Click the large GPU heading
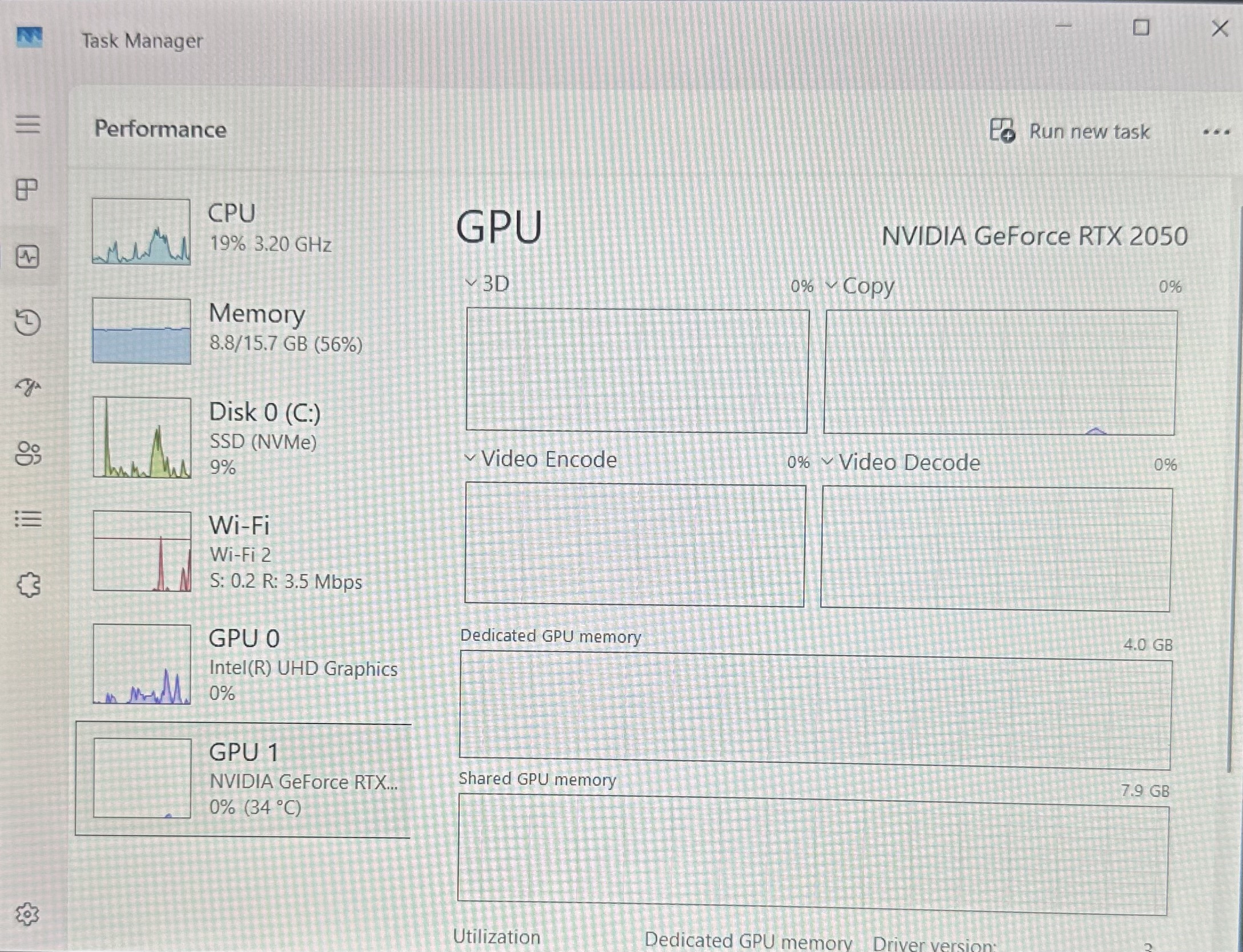This screenshot has width=1243, height=952. 499,227
